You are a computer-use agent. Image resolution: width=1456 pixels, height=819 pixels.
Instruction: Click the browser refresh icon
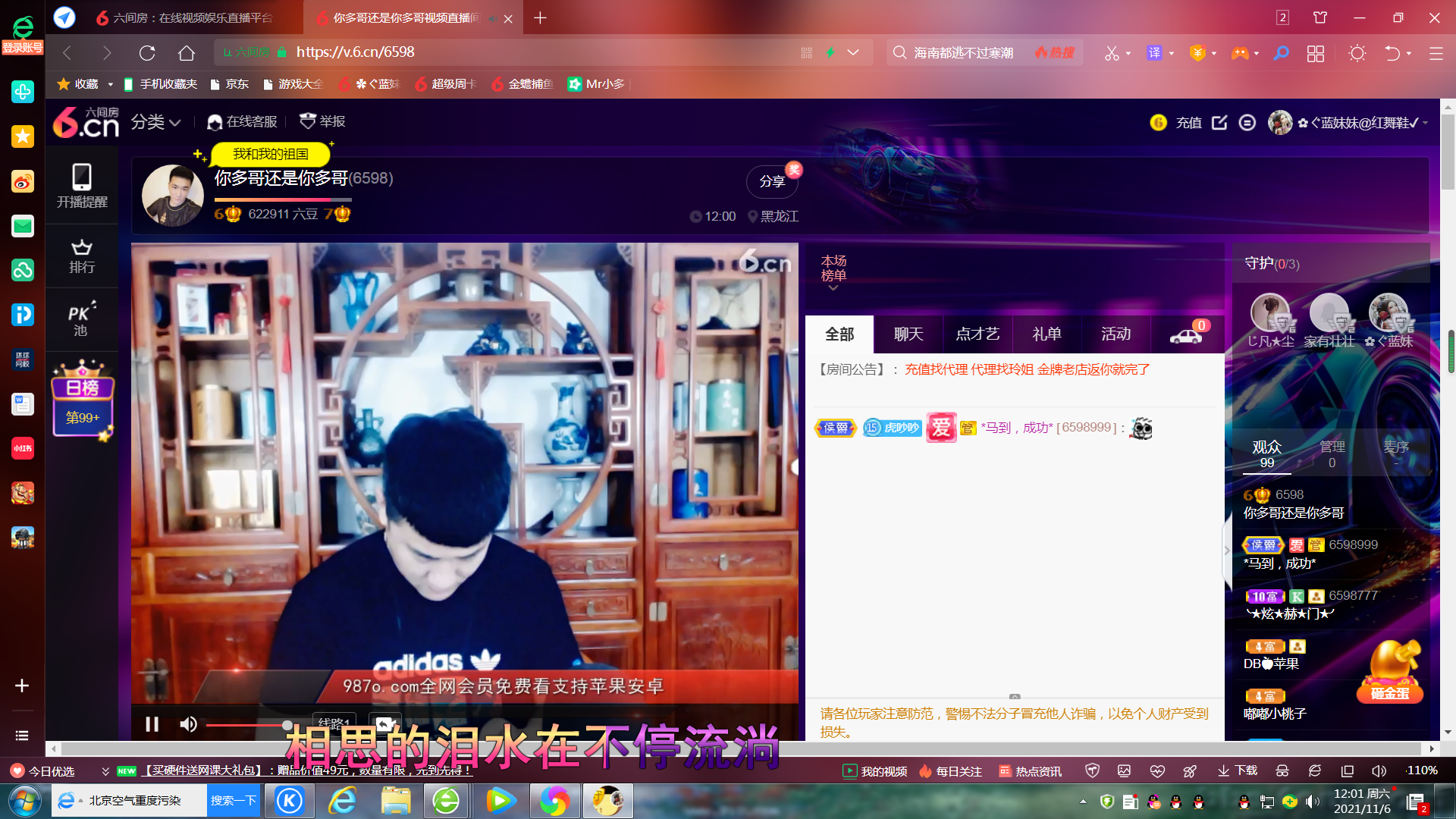click(x=147, y=52)
